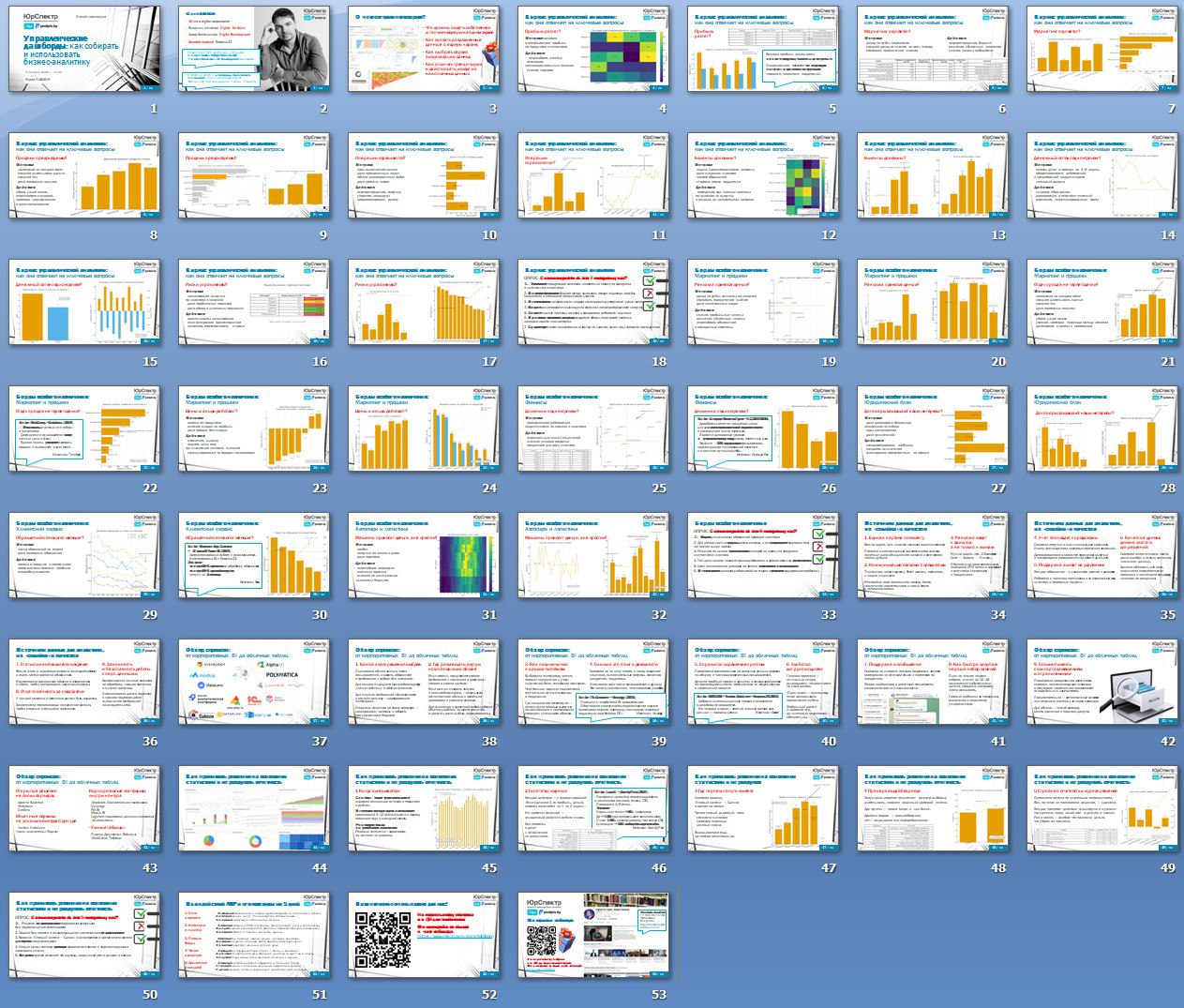Click slide 44 dashboard thumbnail
This screenshot has height=1008, width=1184.
[253, 808]
